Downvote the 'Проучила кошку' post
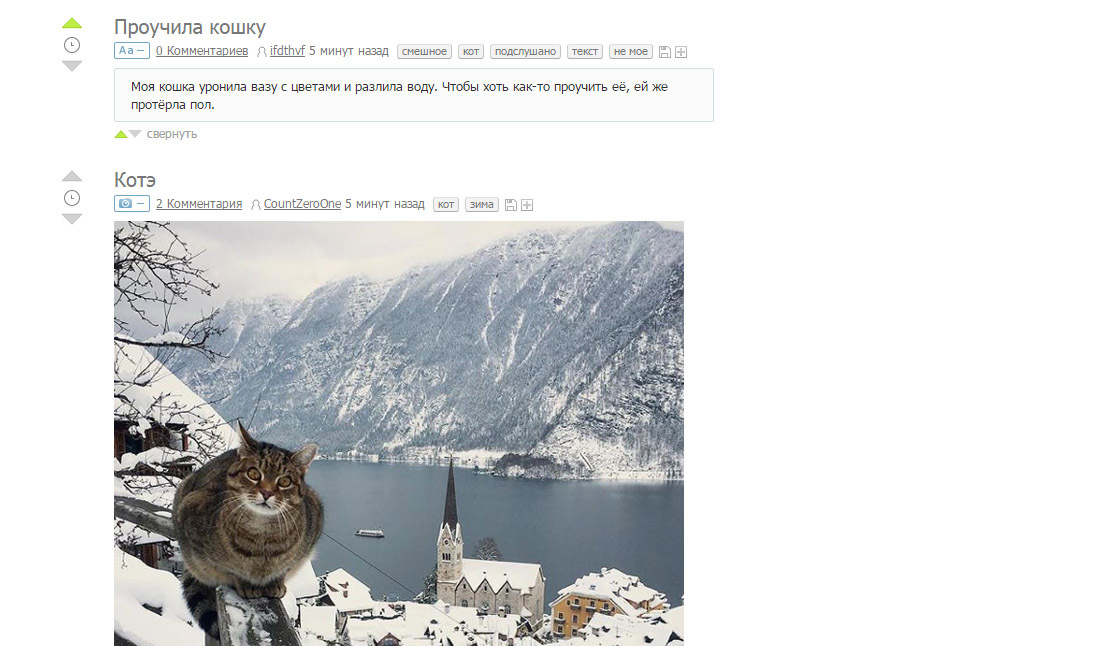This screenshot has height=646, width=1096. [72, 66]
